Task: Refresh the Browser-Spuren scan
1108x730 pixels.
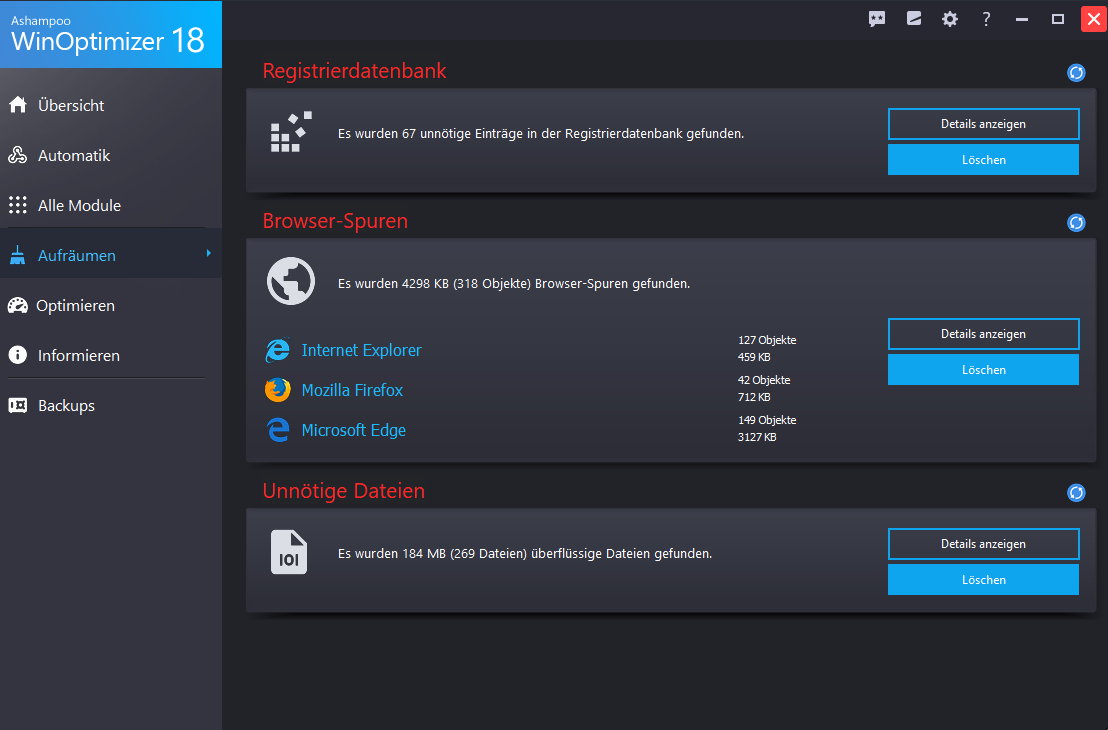Action: 1076,222
